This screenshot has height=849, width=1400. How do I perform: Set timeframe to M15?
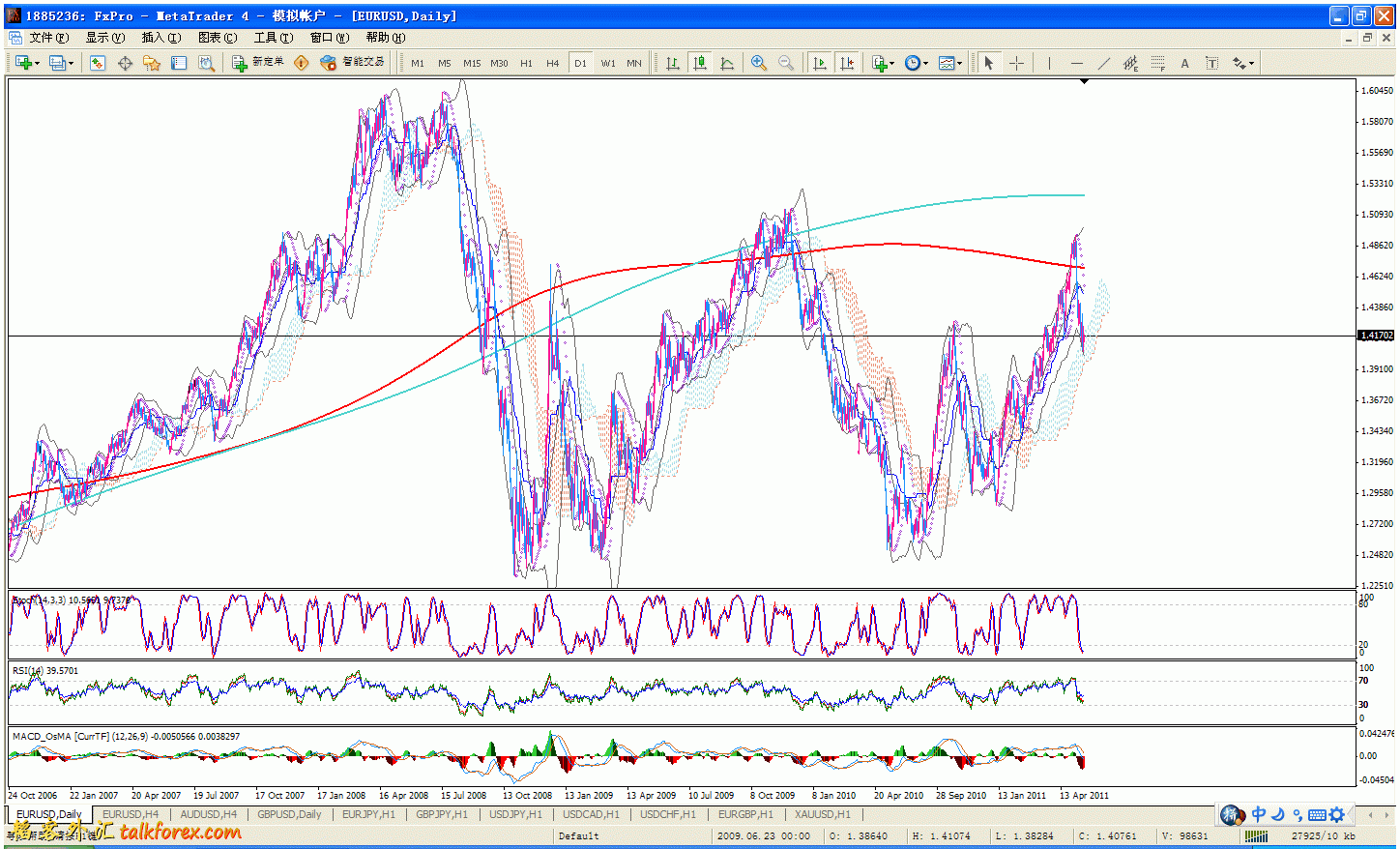pyautogui.click(x=472, y=63)
